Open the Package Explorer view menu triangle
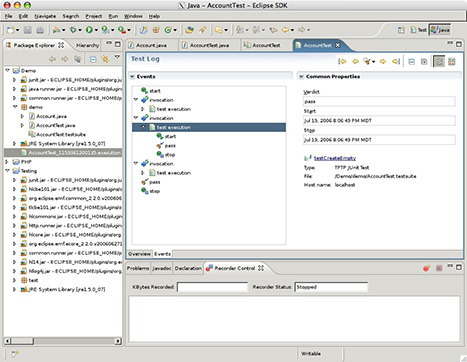 (117, 57)
